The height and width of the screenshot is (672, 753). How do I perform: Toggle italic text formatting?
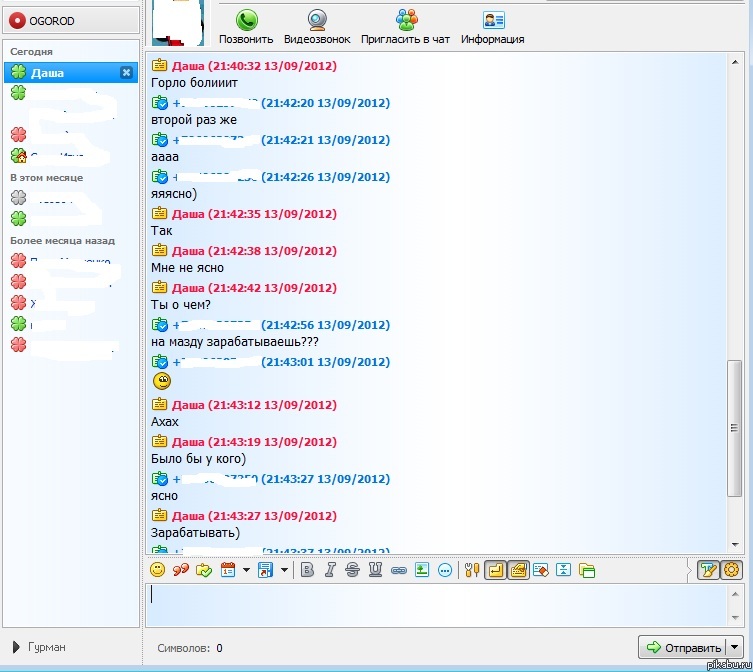330,570
